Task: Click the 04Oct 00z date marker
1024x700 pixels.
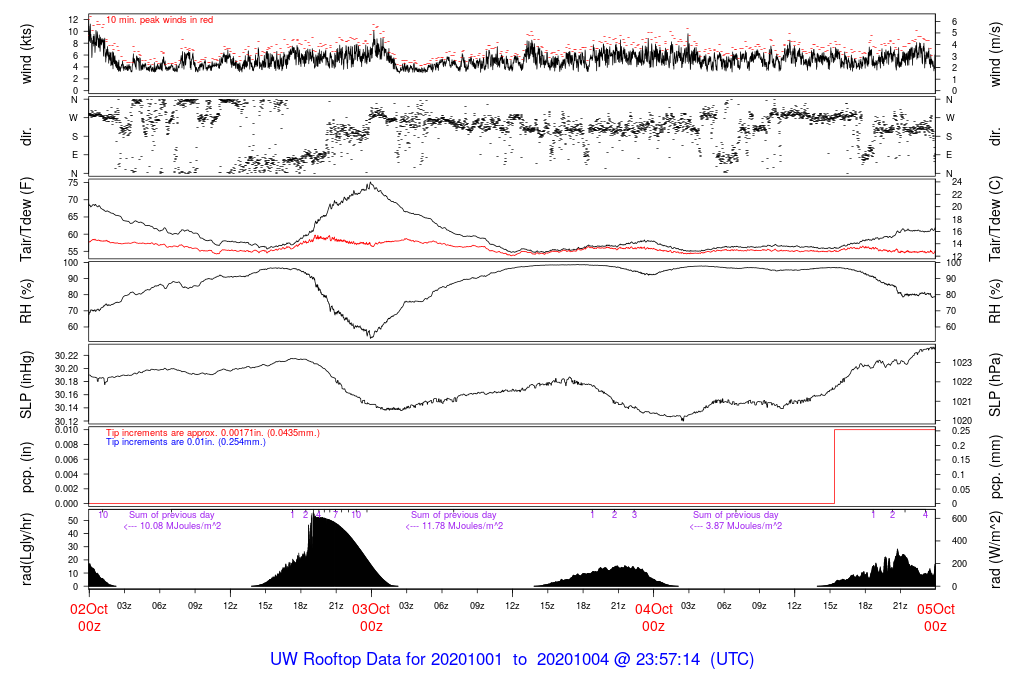Action: click(x=653, y=617)
